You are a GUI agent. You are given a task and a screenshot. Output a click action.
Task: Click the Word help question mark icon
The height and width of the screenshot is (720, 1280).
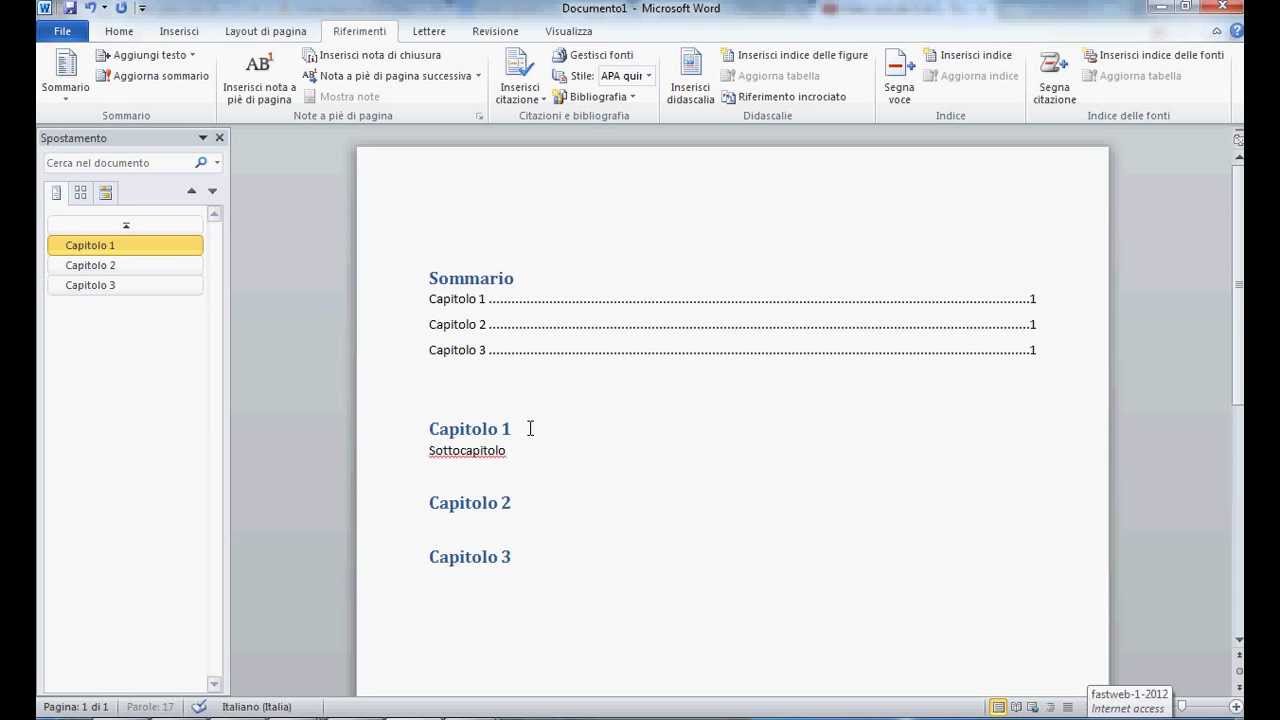[1236, 31]
